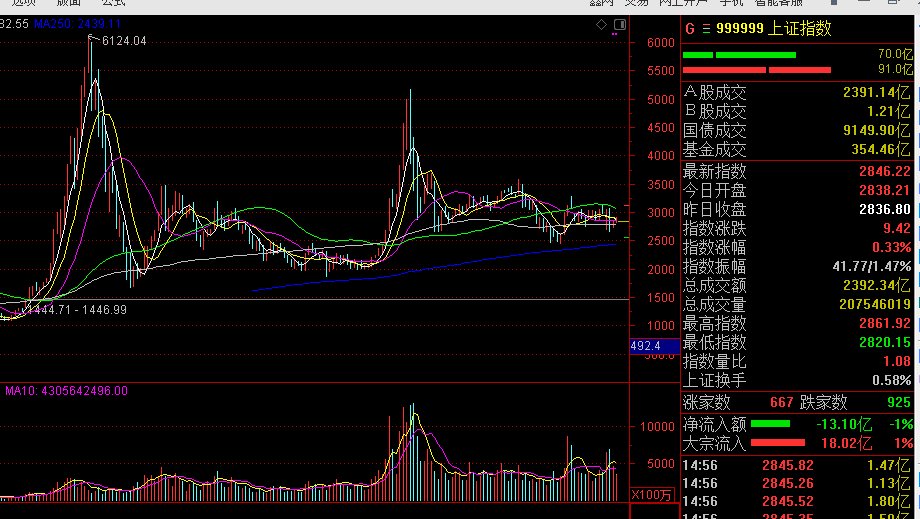
Task: Click the red 91.0亿 sell volume bar
Action: tap(756, 70)
